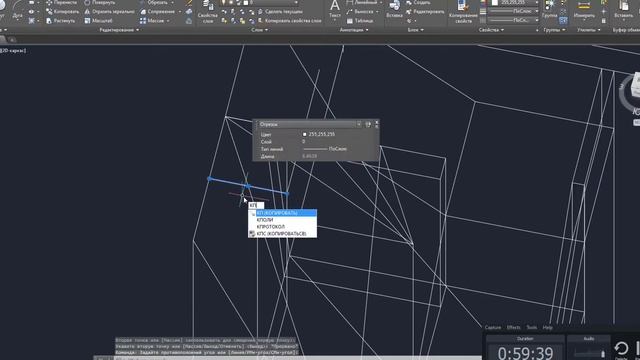This screenshot has height=360, width=640.
Task: Expand the Утилиты panel
Action: (x=589, y=30)
